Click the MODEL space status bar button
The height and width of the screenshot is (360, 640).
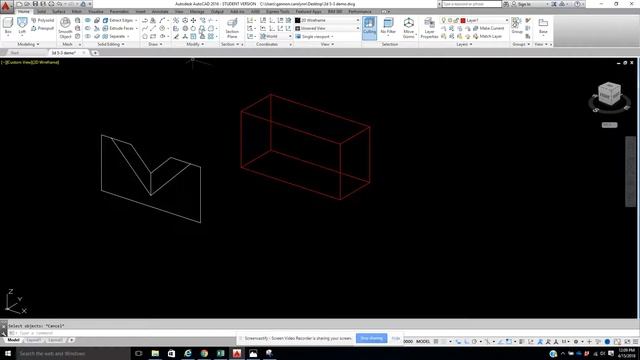[x=423, y=341]
